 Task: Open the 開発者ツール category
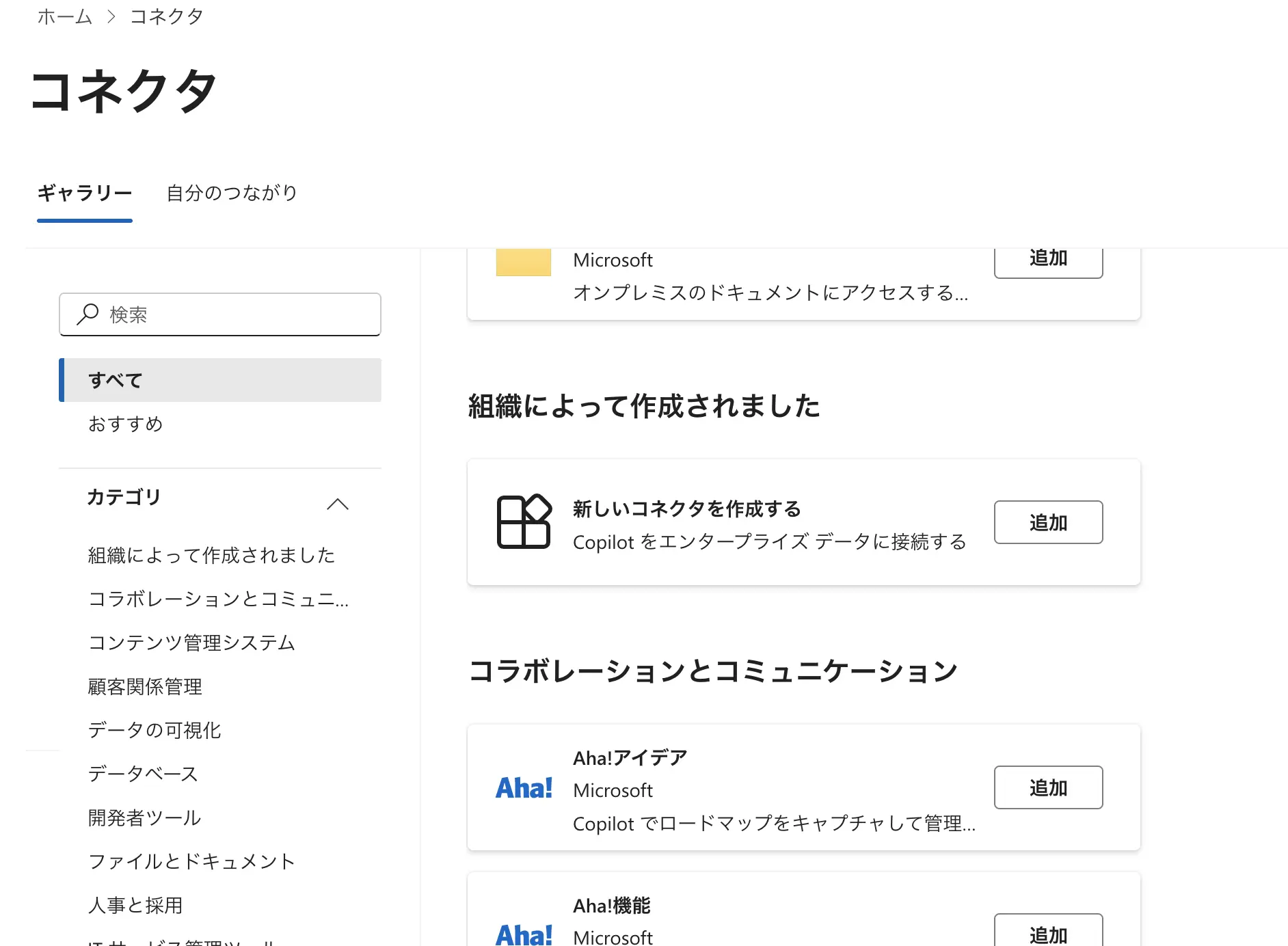(144, 817)
